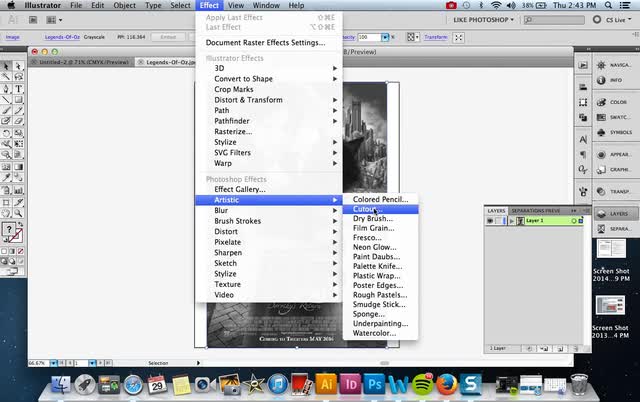Expand the Distort & Transform submenu
Viewport: 640px width, 402px height.
click(269, 100)
